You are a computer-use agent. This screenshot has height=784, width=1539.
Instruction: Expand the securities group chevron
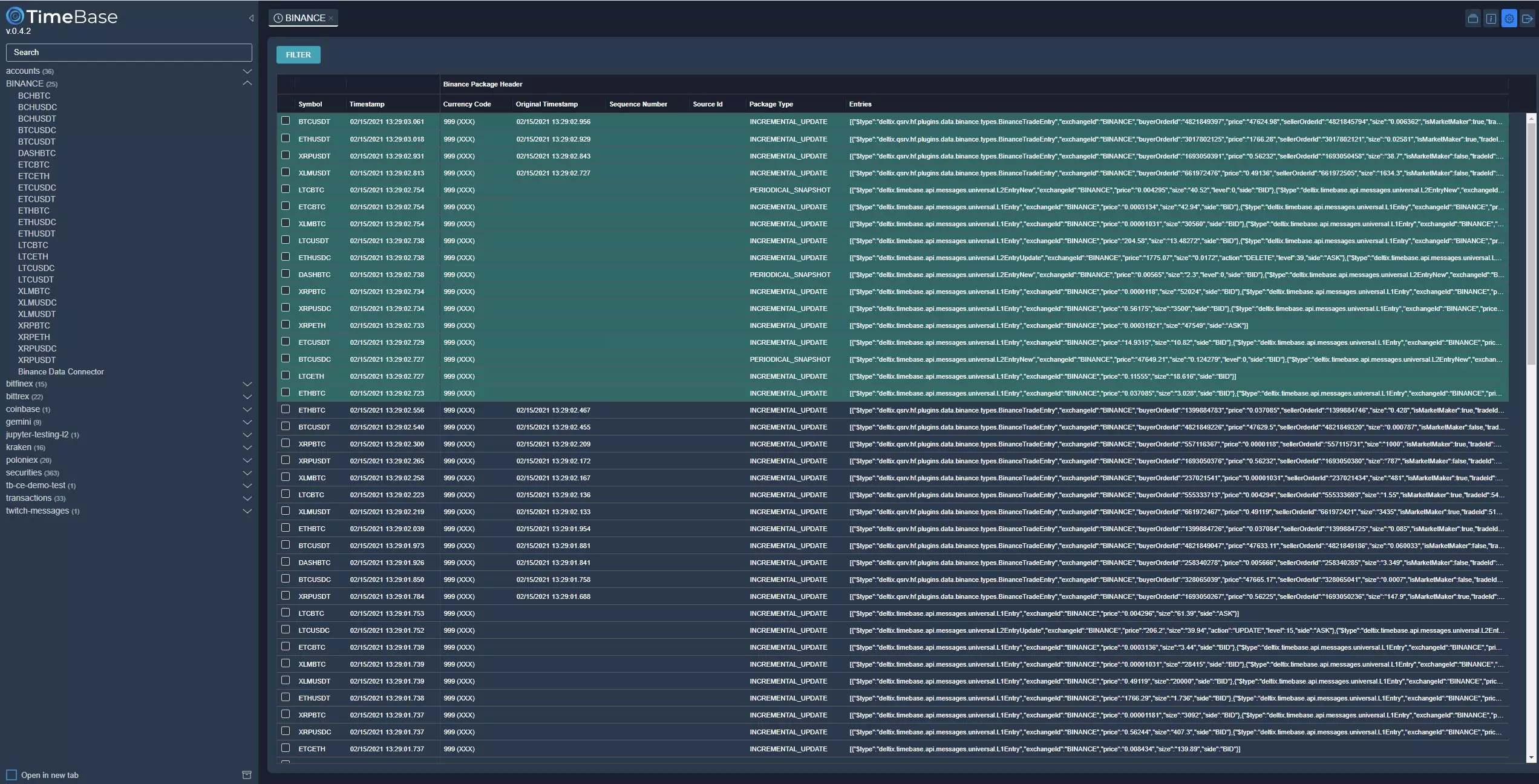tap(247, 473)
